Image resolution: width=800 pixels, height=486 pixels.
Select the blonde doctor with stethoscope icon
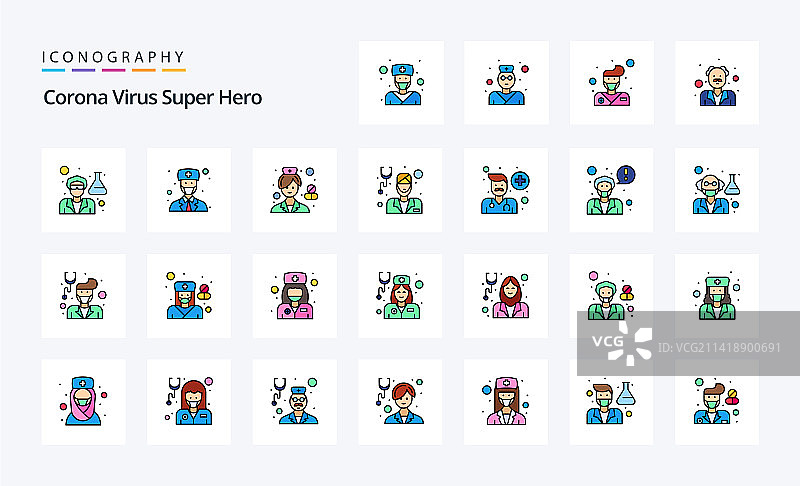tap(401, 190)
